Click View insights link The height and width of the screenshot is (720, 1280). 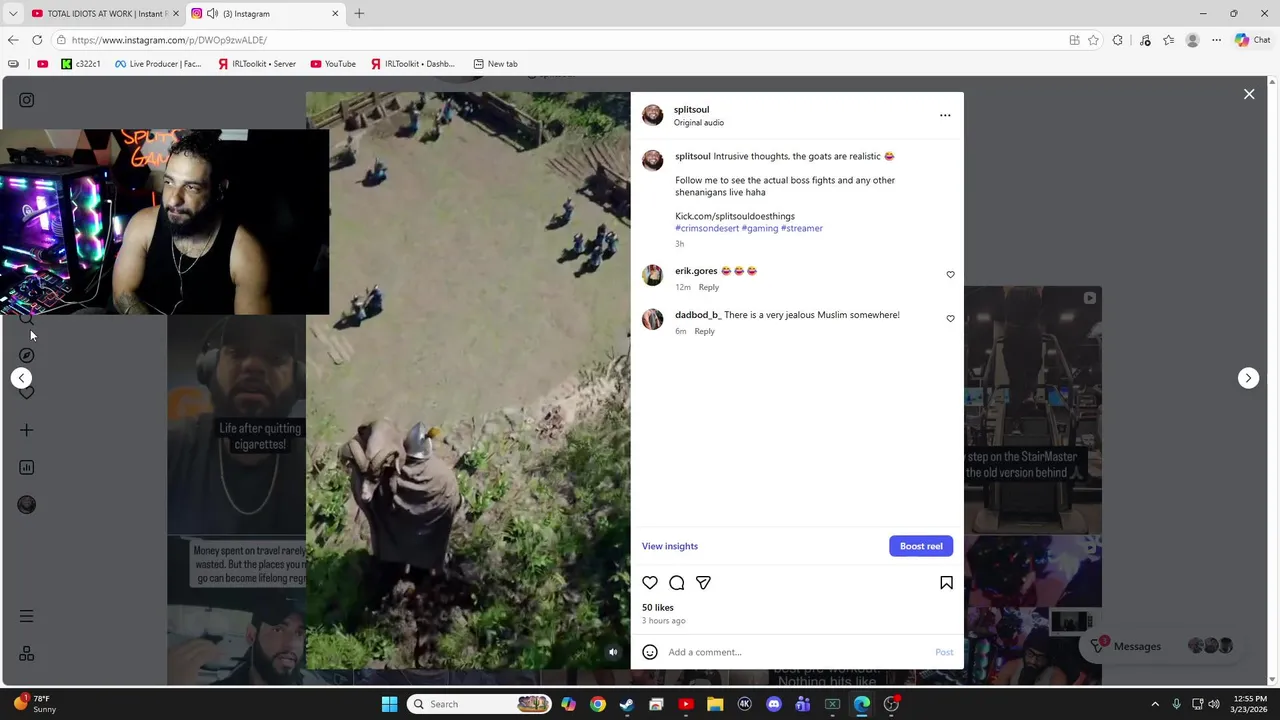click(x=670, y=546)
